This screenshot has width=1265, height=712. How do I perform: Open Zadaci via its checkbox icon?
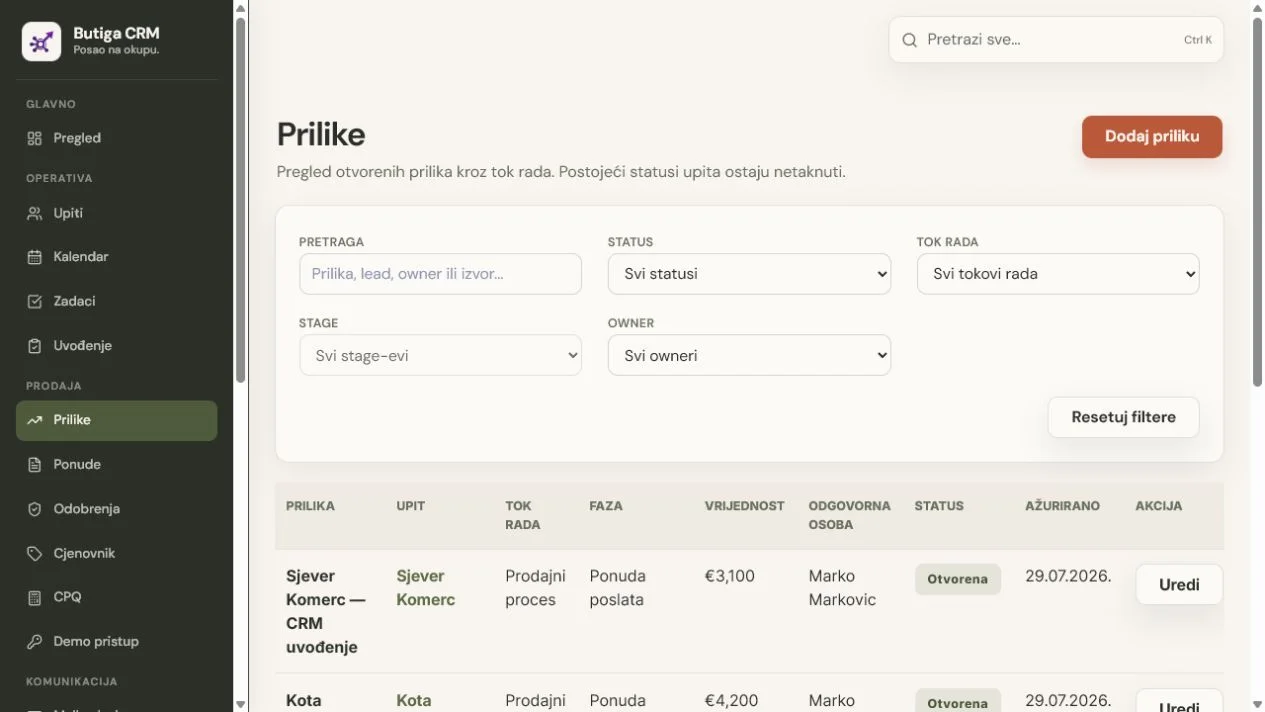tap(35, 301)
